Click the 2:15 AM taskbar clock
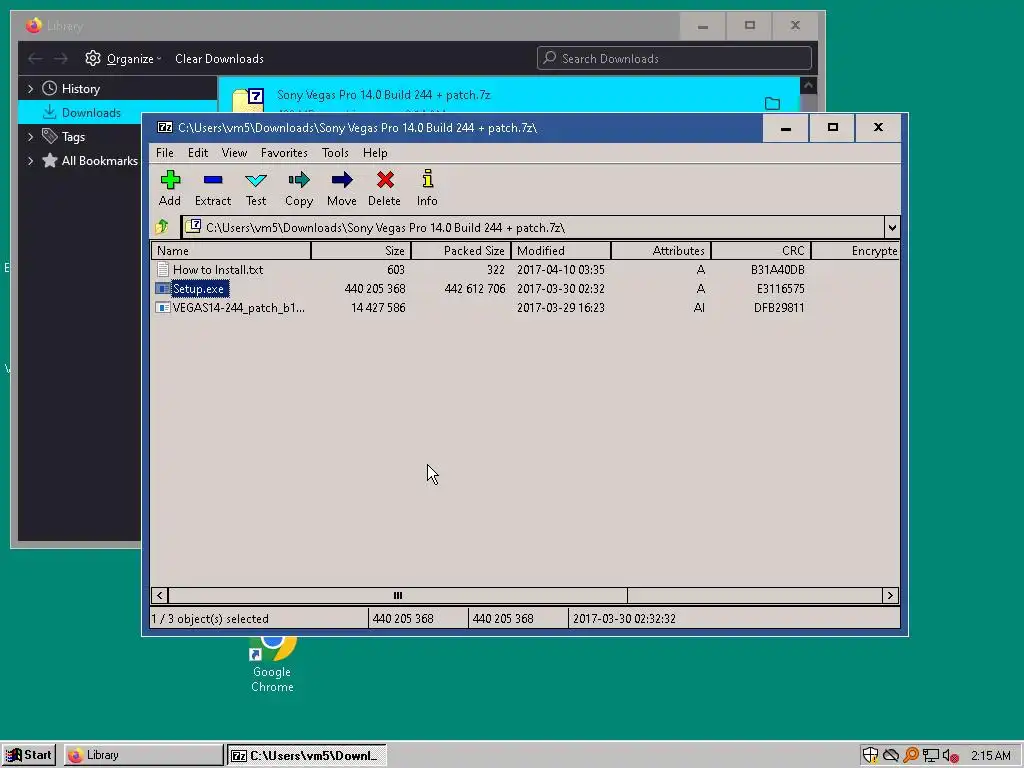 click(x=990, y=756)
